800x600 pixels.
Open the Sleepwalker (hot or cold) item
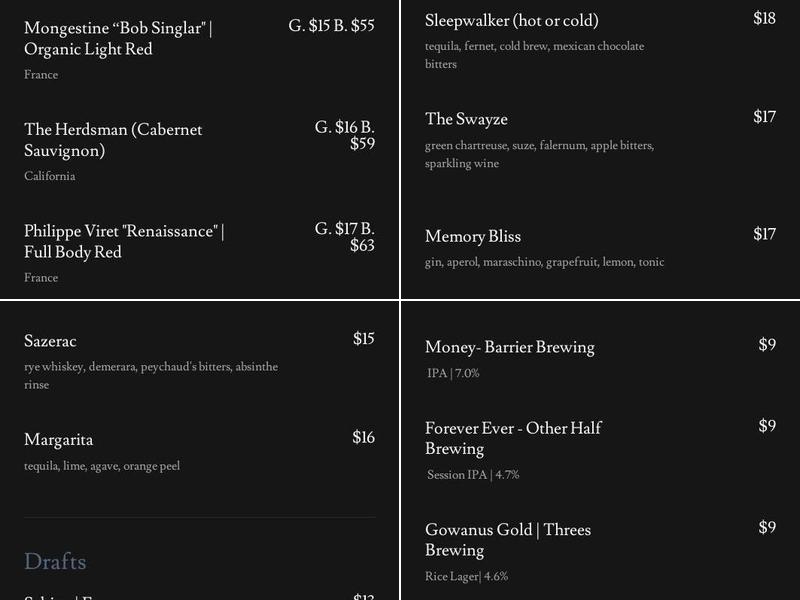(511, 20)
